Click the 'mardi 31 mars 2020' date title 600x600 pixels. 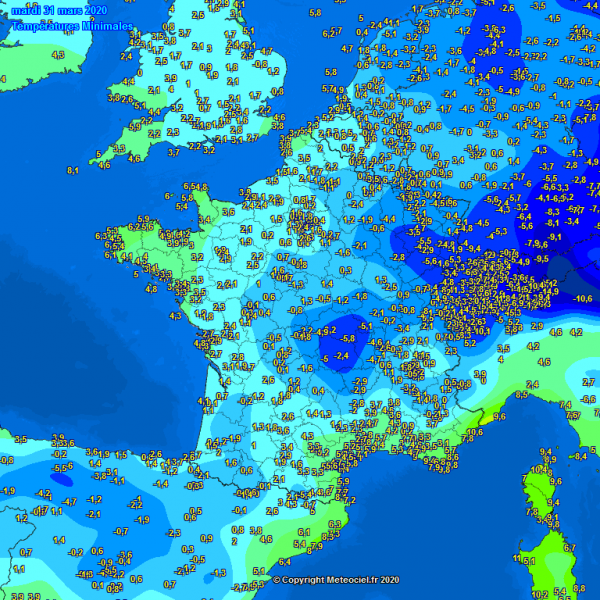click(x=59, y=10)
